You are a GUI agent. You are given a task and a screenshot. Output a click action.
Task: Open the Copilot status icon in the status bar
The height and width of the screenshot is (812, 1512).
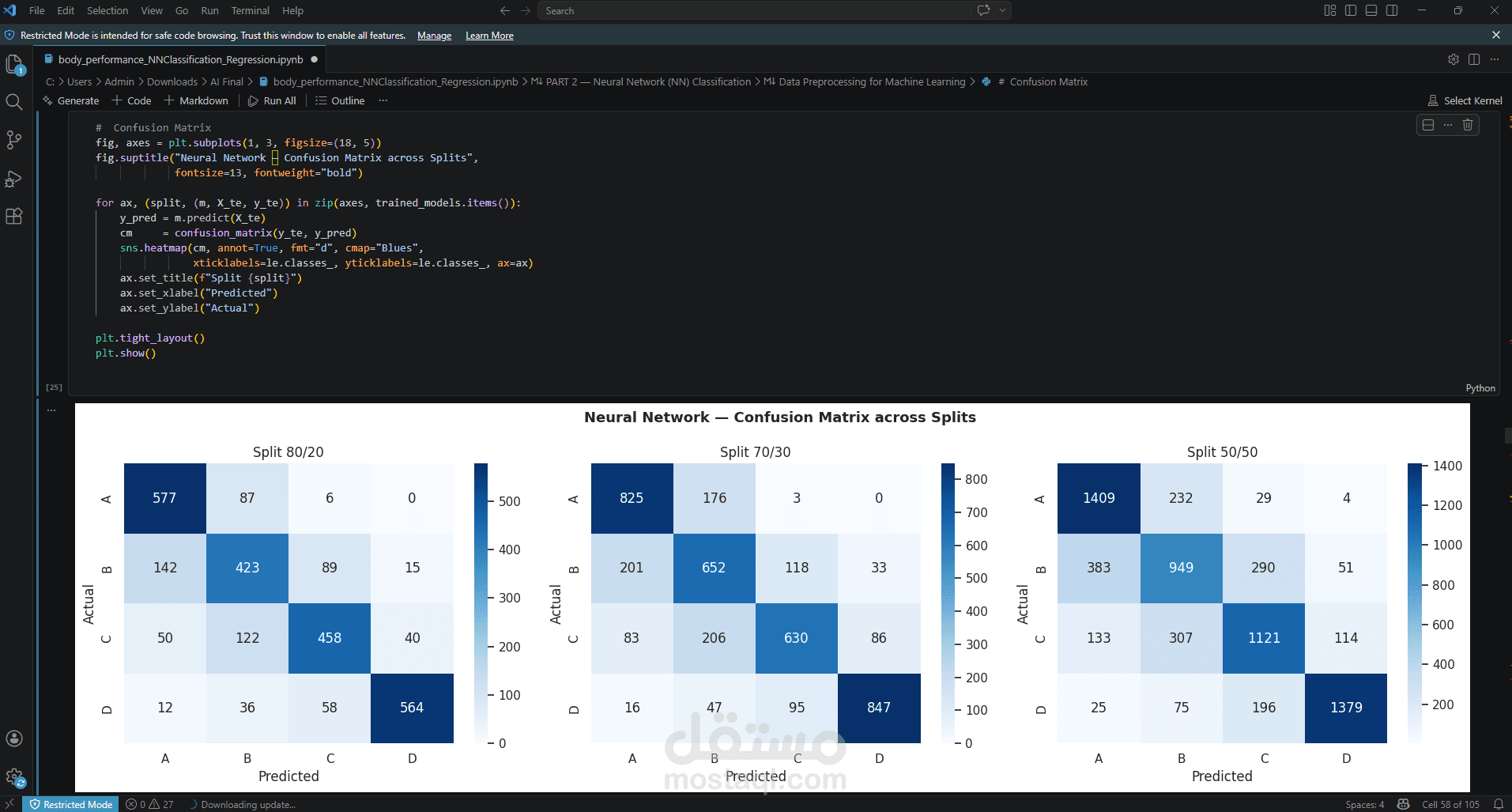point(1403,804)
